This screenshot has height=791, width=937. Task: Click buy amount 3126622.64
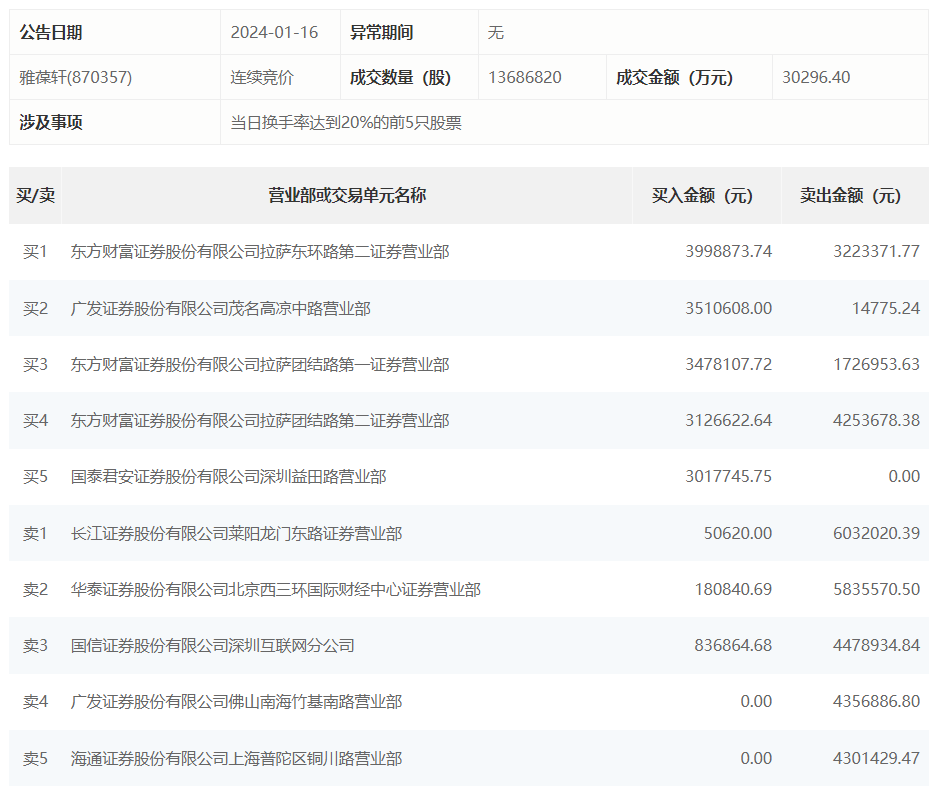[x=728, y=421]
